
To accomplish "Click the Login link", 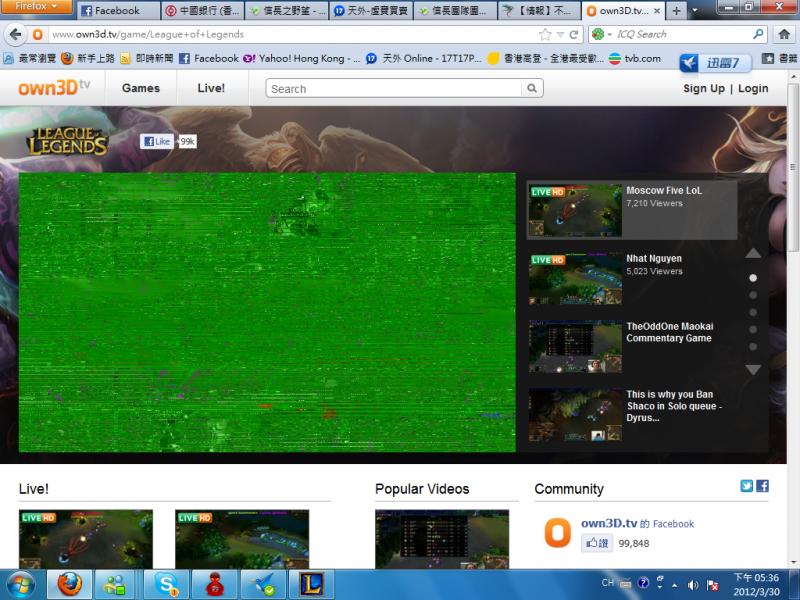I will [753, 88].
